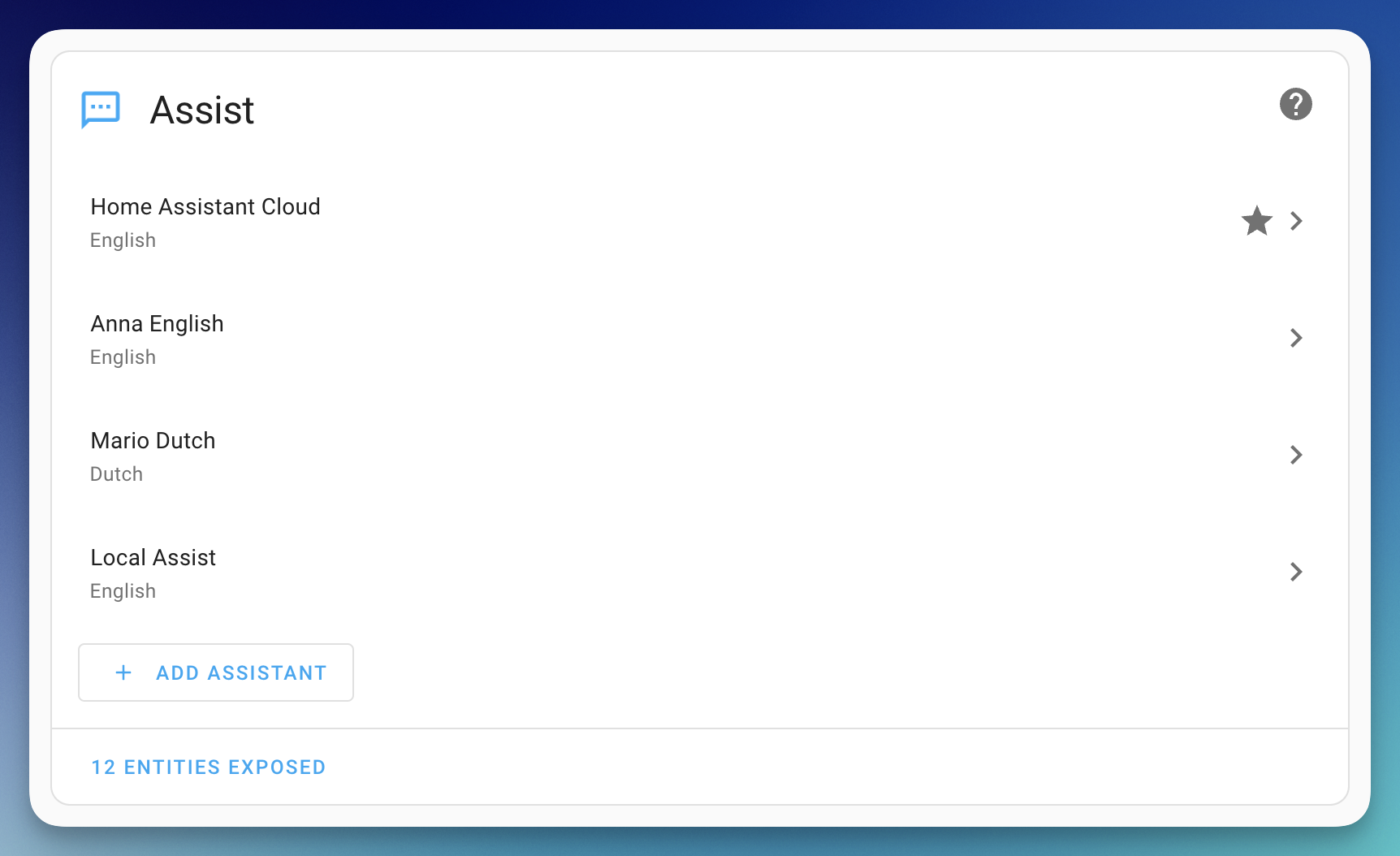Open the Anna English assistant
1400x856 pixels.
[x=157, y=323]
